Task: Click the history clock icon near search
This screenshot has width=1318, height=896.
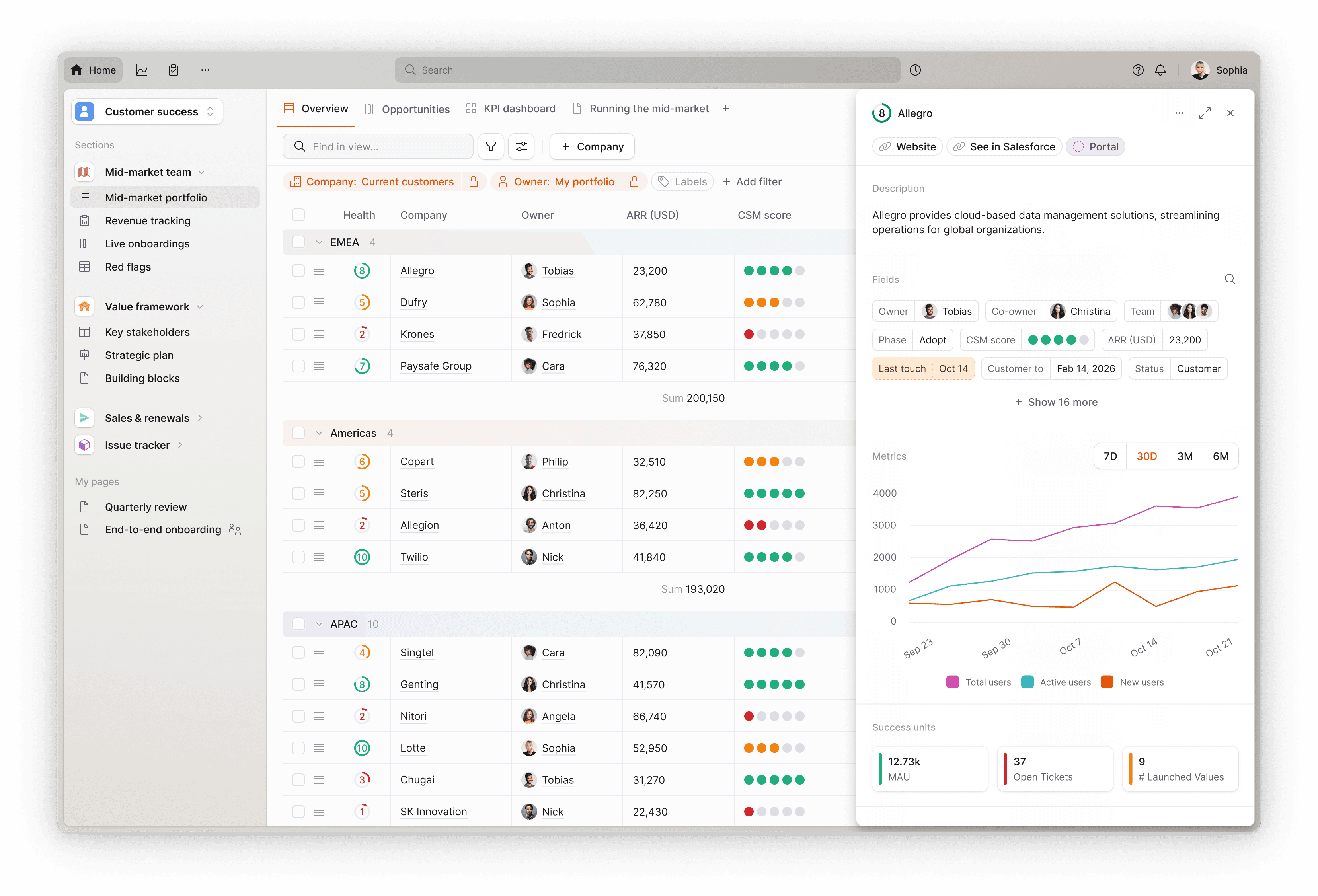Action: [x=915, y=70]
